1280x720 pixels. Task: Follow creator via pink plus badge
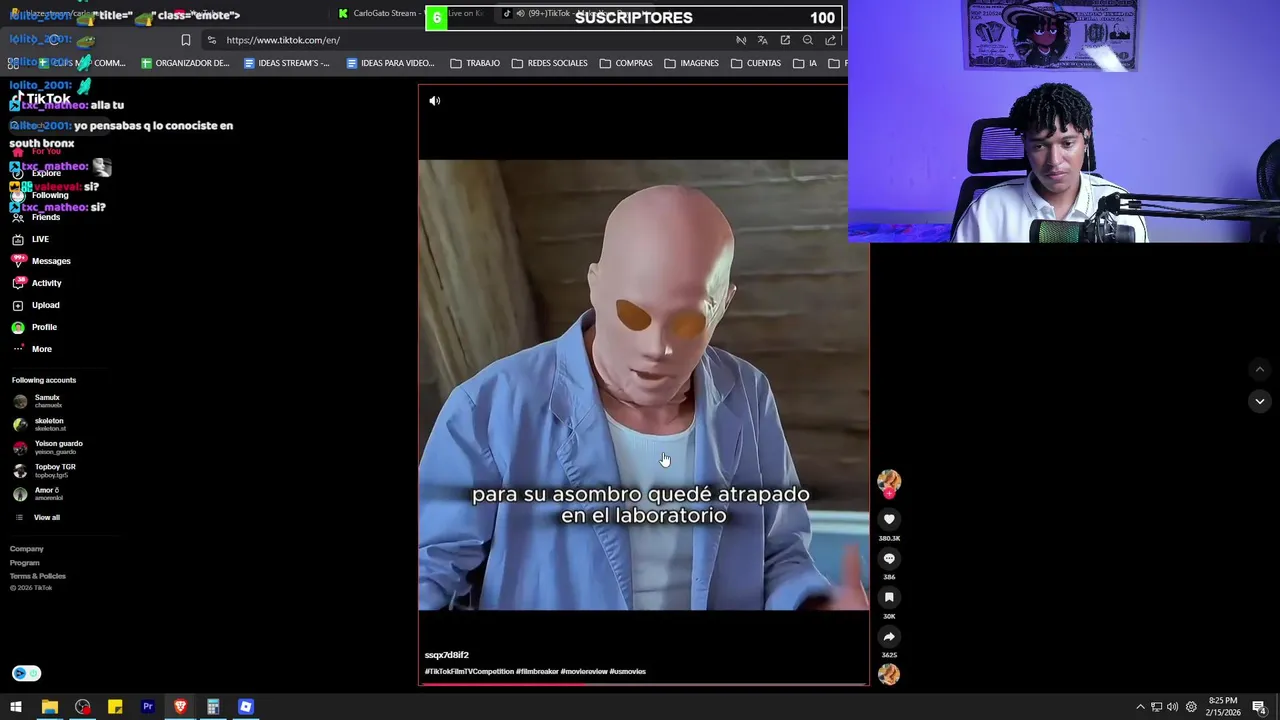(889, 494)
